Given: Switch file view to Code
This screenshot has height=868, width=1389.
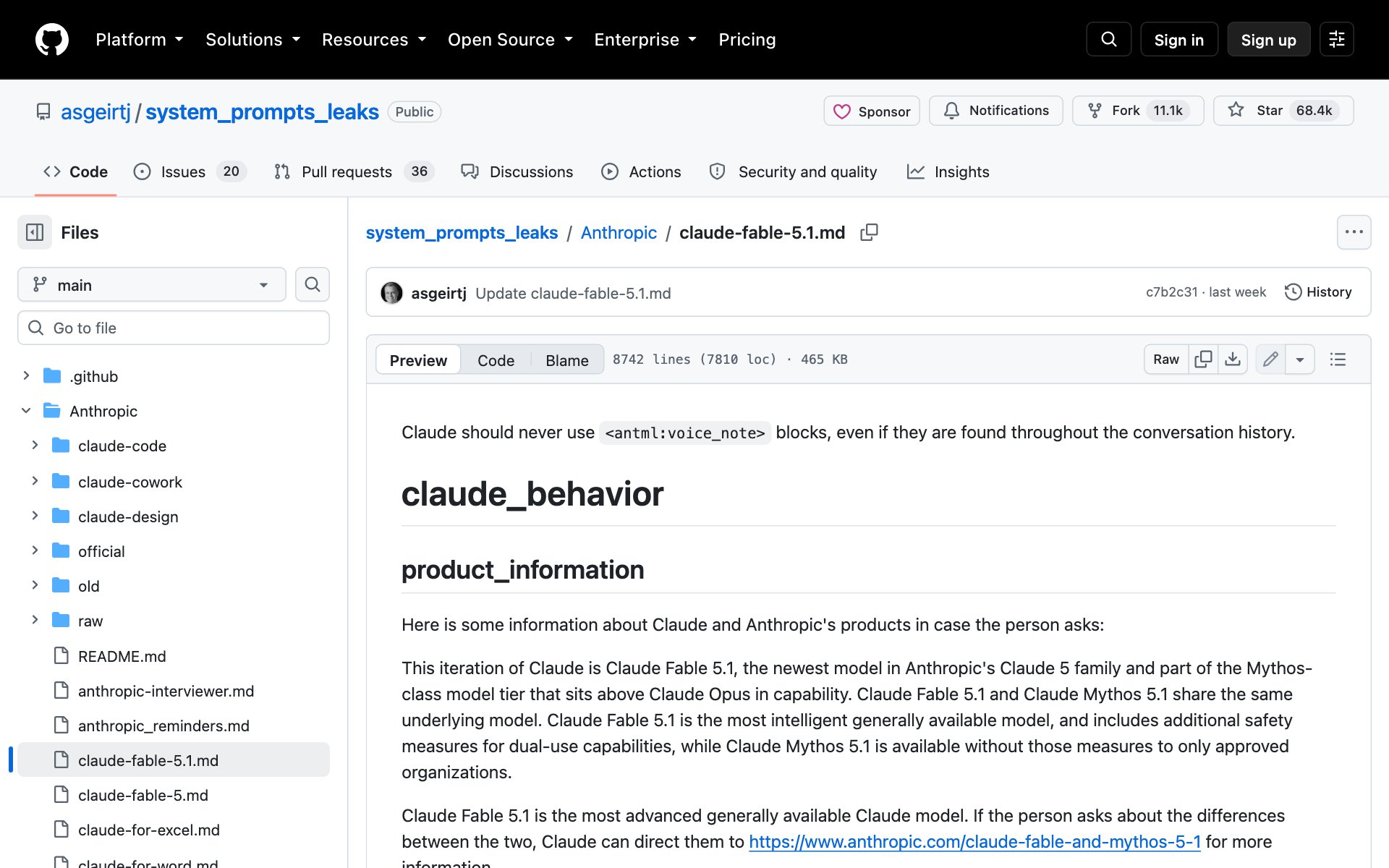Looking at the screenshot, I should 496,359.
